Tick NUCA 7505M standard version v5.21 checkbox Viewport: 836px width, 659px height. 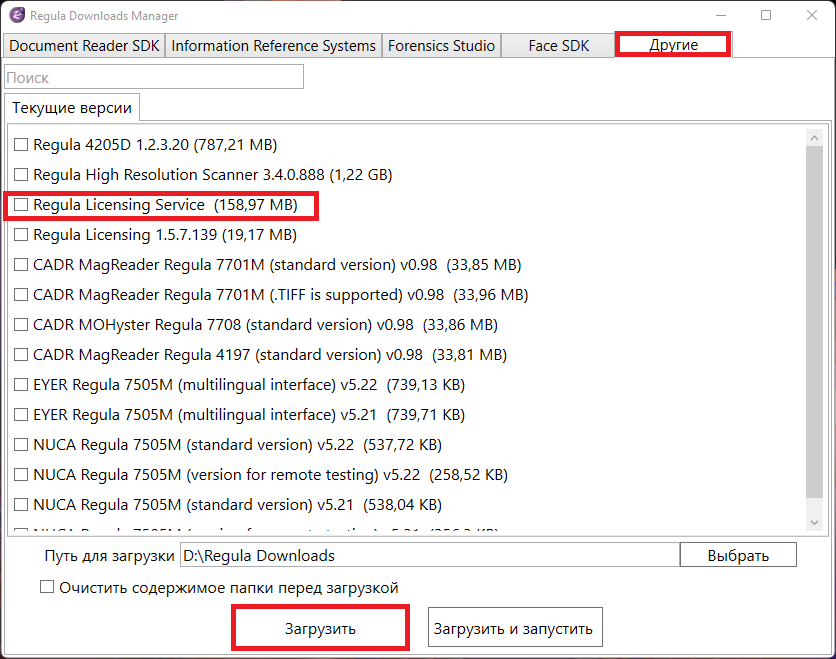21,504
